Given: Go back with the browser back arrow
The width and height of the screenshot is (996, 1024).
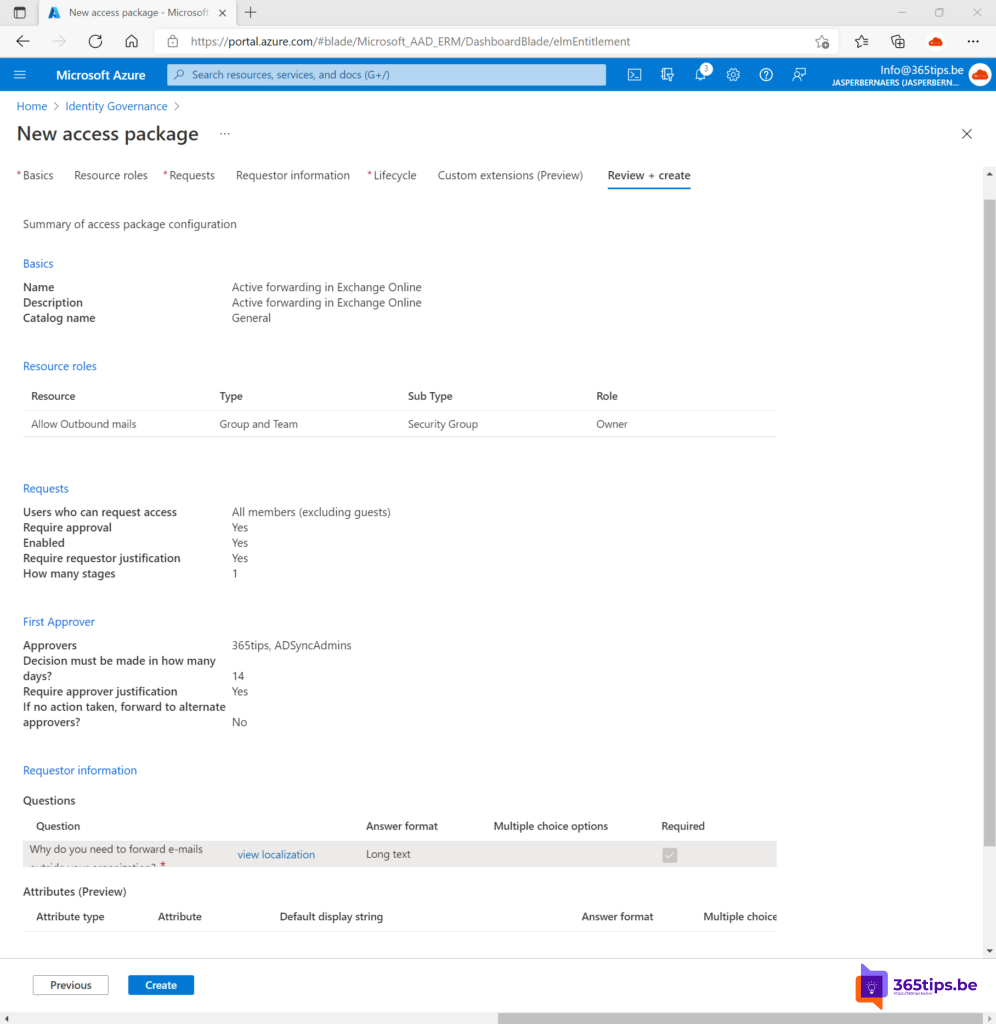Looking at the screenshot, I should pyautogui.click(x=23, y=41).
